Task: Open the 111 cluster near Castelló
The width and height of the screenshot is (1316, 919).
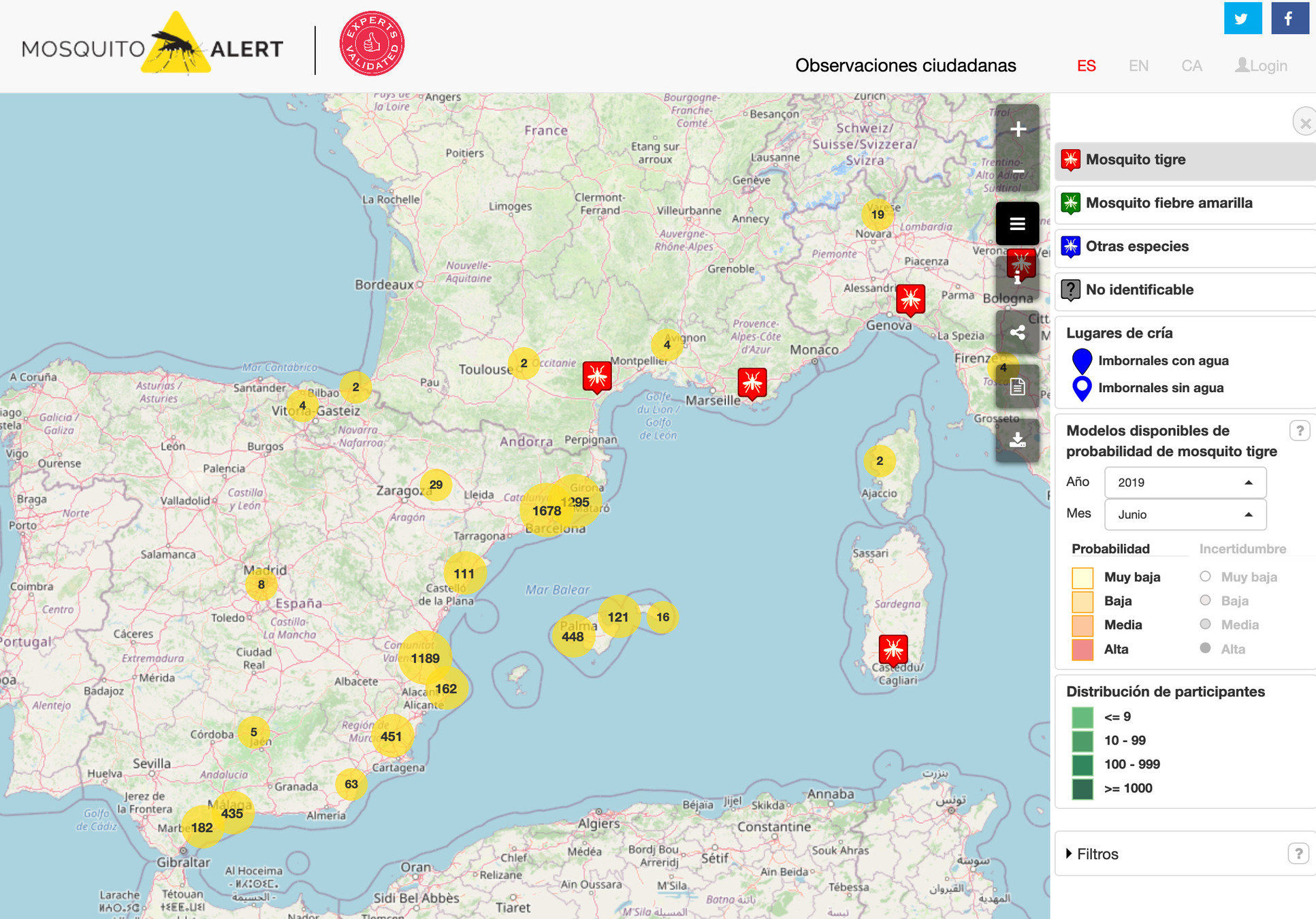Action: coord(464,573)
